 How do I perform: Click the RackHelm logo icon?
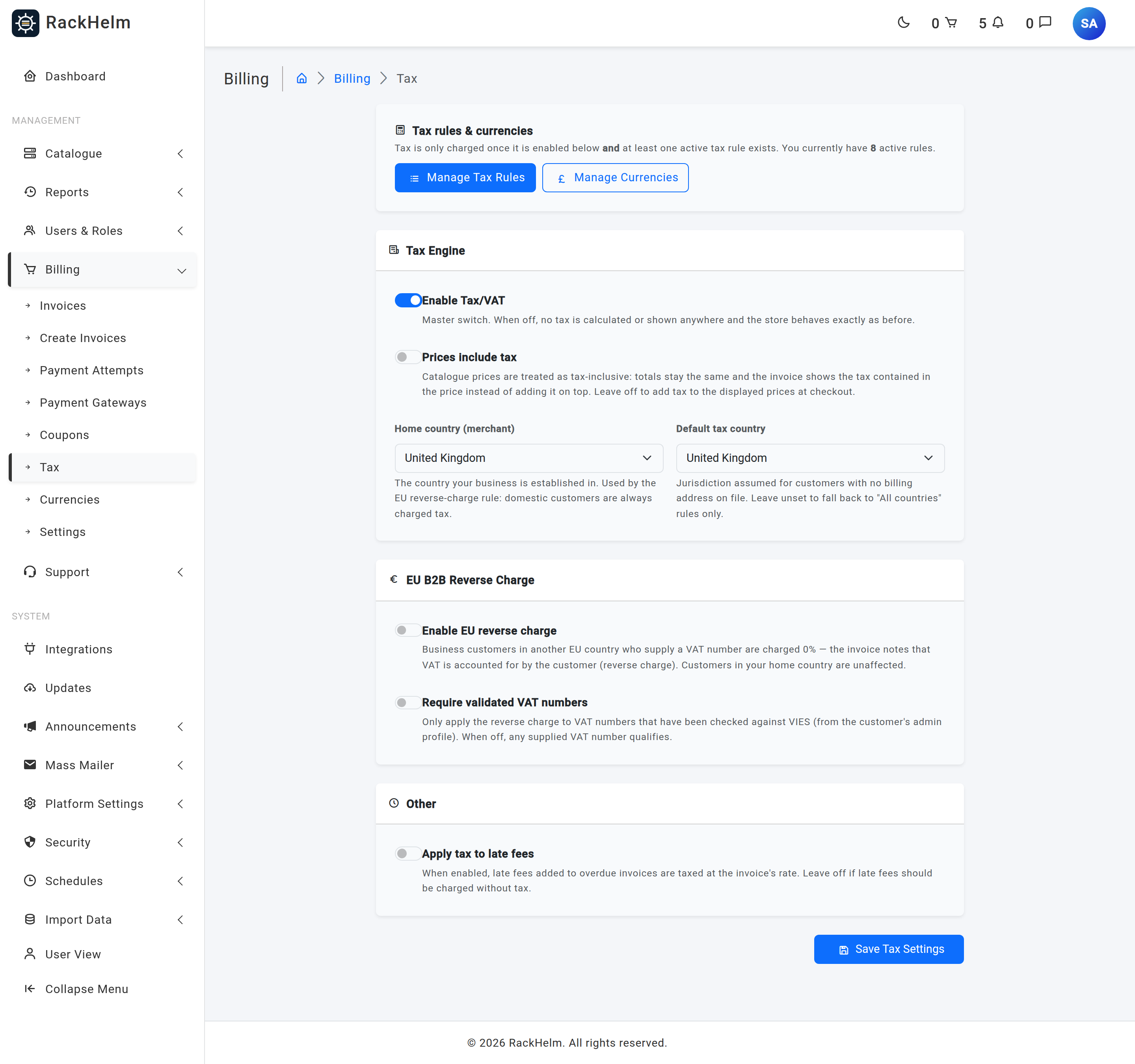[26, 23]
